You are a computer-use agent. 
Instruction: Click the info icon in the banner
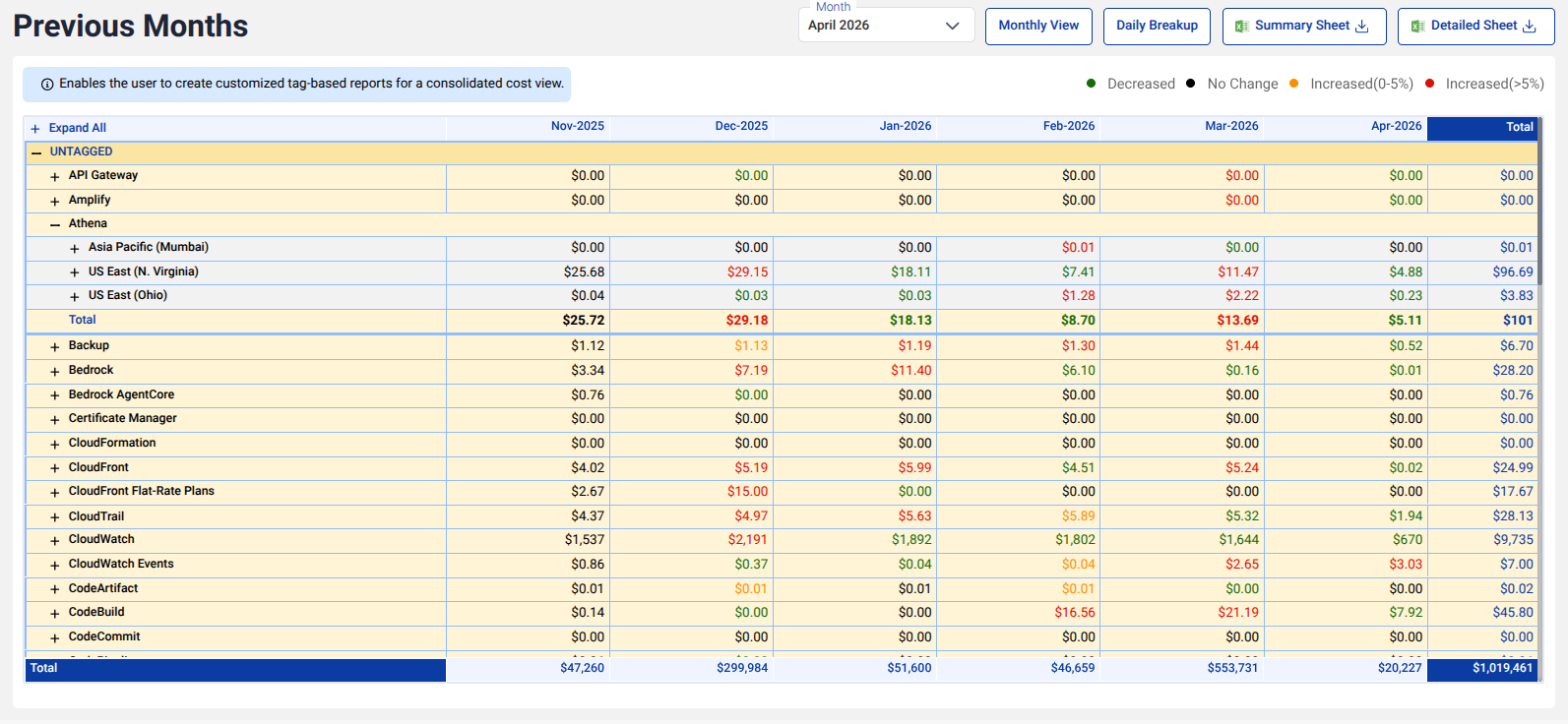(x=47, y=85)
